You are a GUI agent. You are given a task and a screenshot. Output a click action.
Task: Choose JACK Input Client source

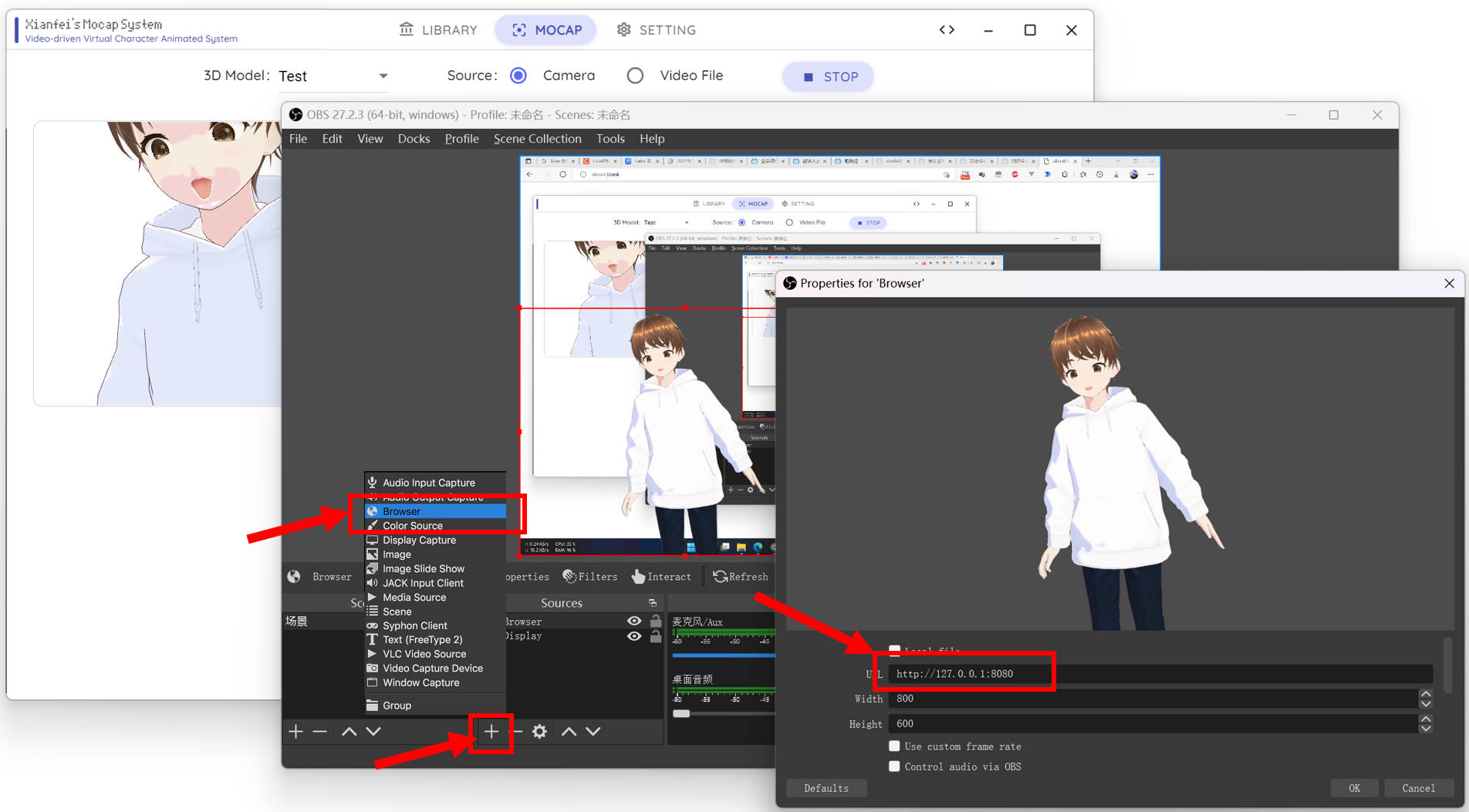point(435,583)
